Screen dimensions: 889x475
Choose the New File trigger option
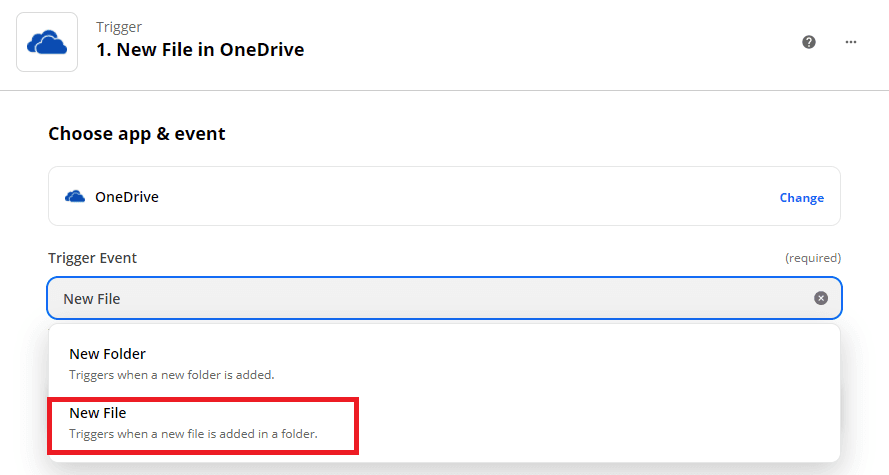click(98, 413)
